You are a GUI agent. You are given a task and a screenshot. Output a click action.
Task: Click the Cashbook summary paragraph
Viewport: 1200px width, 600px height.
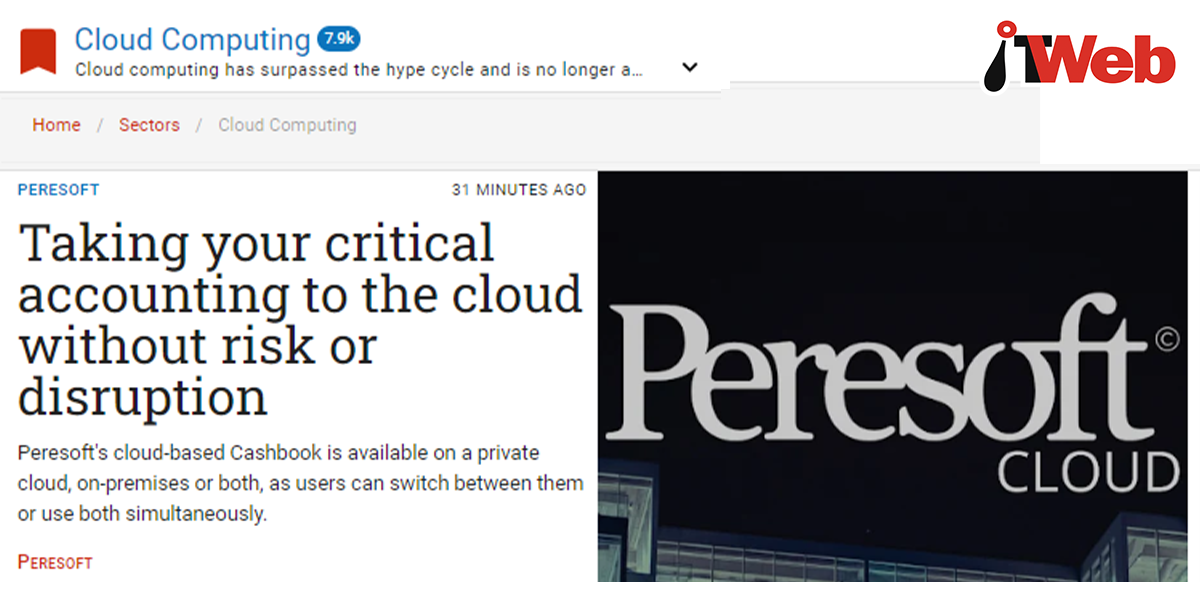300,483
